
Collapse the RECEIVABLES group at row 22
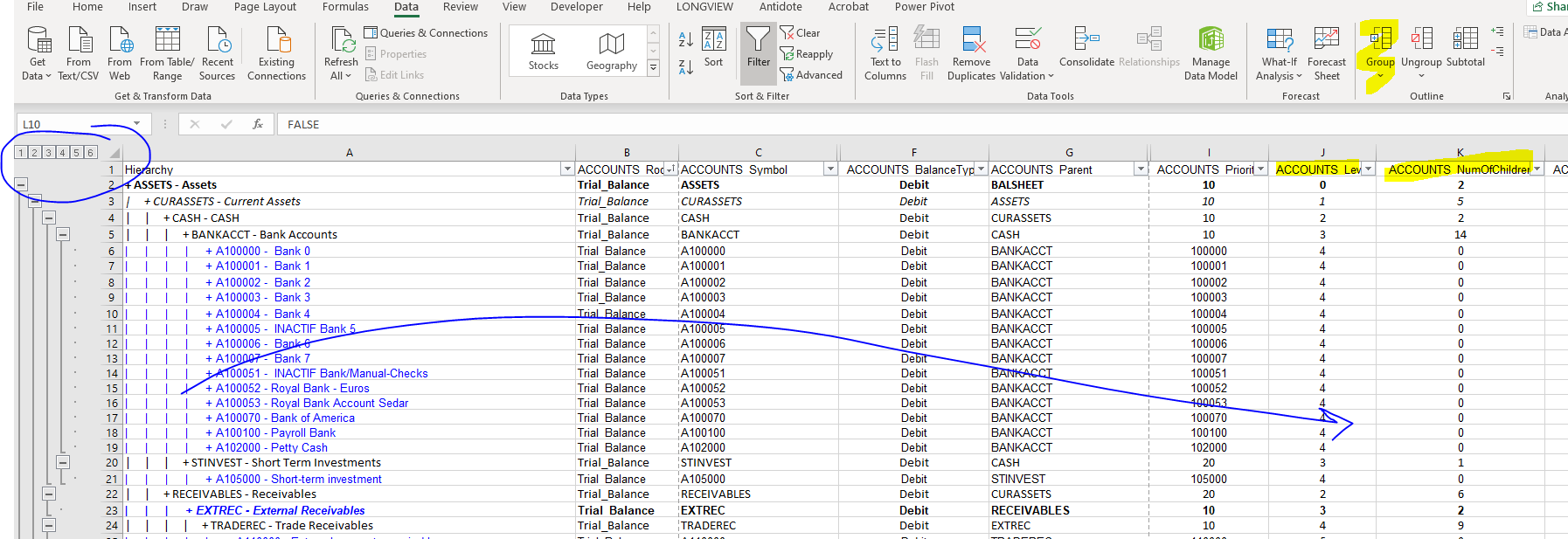[49, 494]
